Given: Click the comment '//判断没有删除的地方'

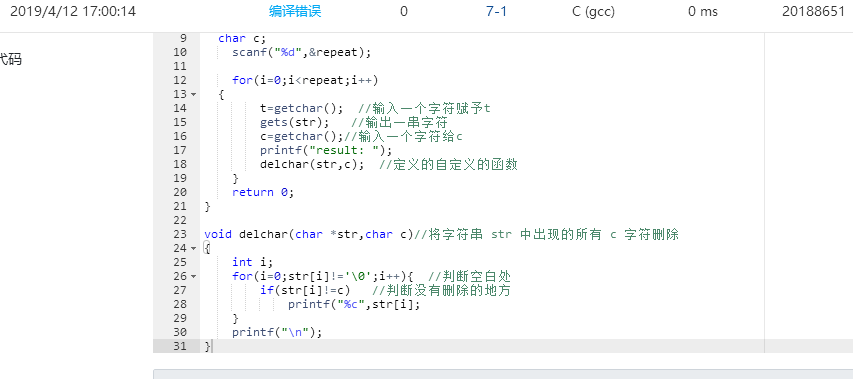Looking at the screenshot, I should (x=441, y=290).
